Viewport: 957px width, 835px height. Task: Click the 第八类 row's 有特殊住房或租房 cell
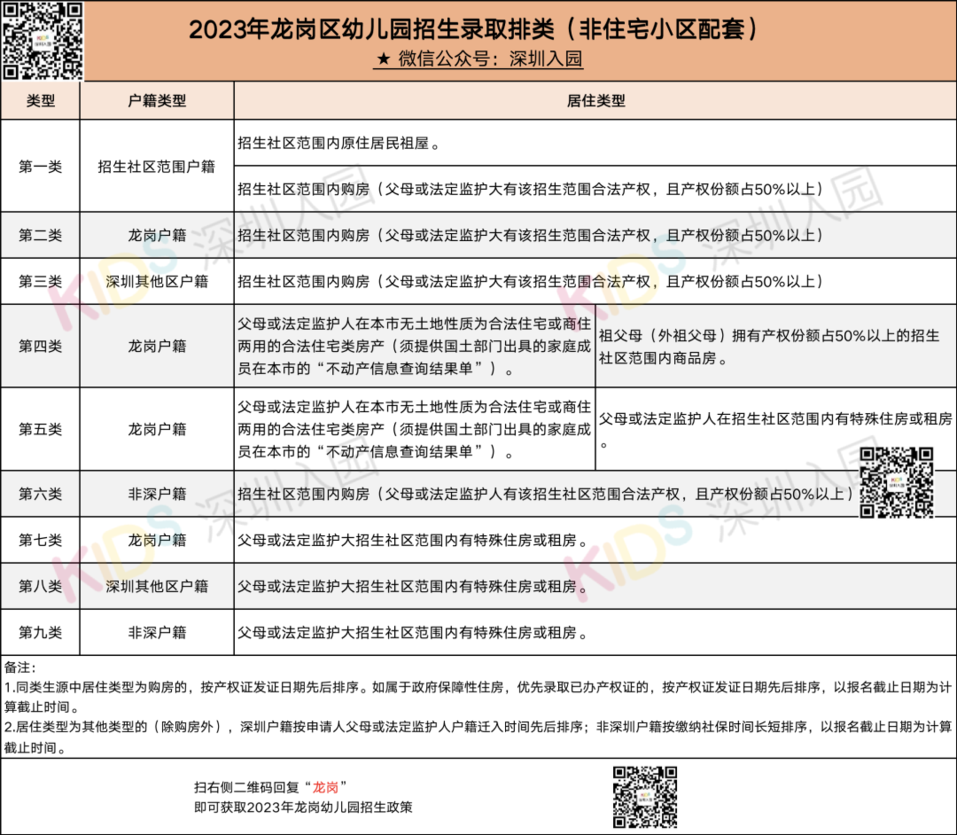[x=596, y=586]
